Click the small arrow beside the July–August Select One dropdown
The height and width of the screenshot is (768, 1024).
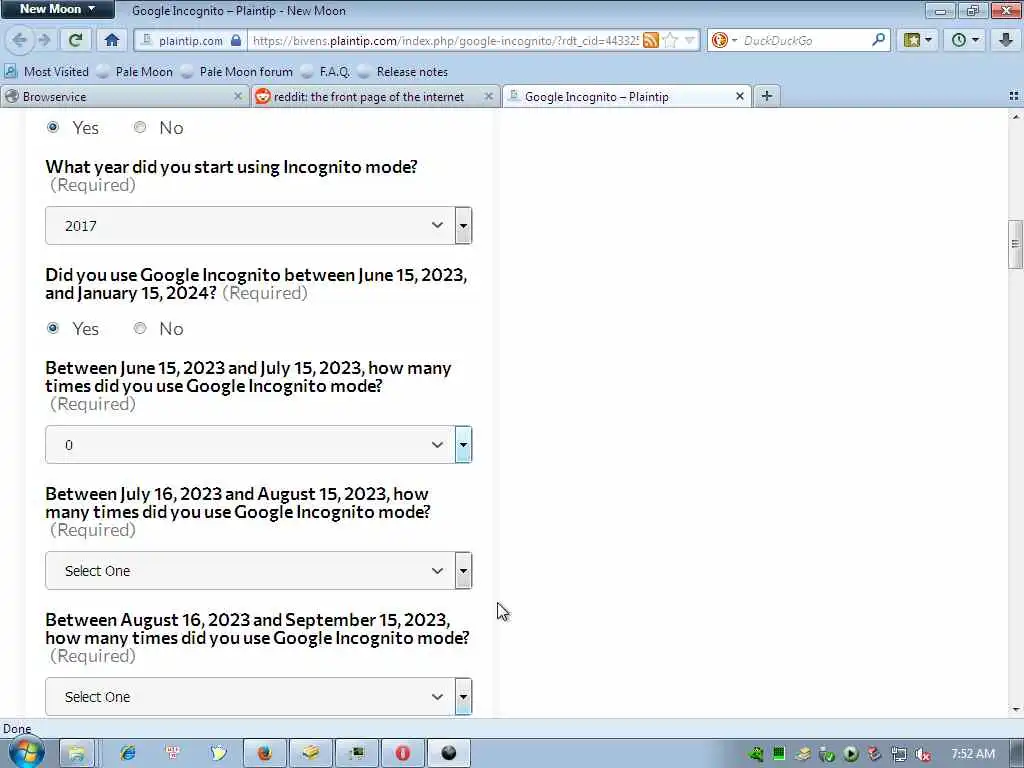463,571
